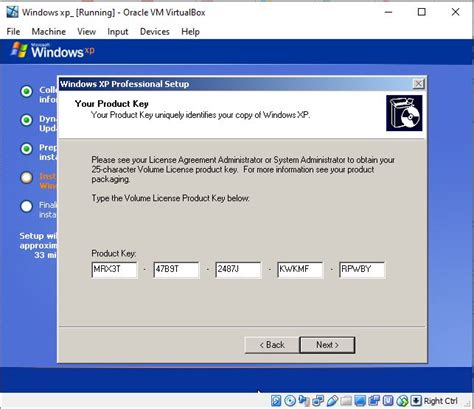The width and height of the screenshot is (474, 409).
Task: Click the 'Windows XP Professional Setup' title bar text
Action: 125,84
